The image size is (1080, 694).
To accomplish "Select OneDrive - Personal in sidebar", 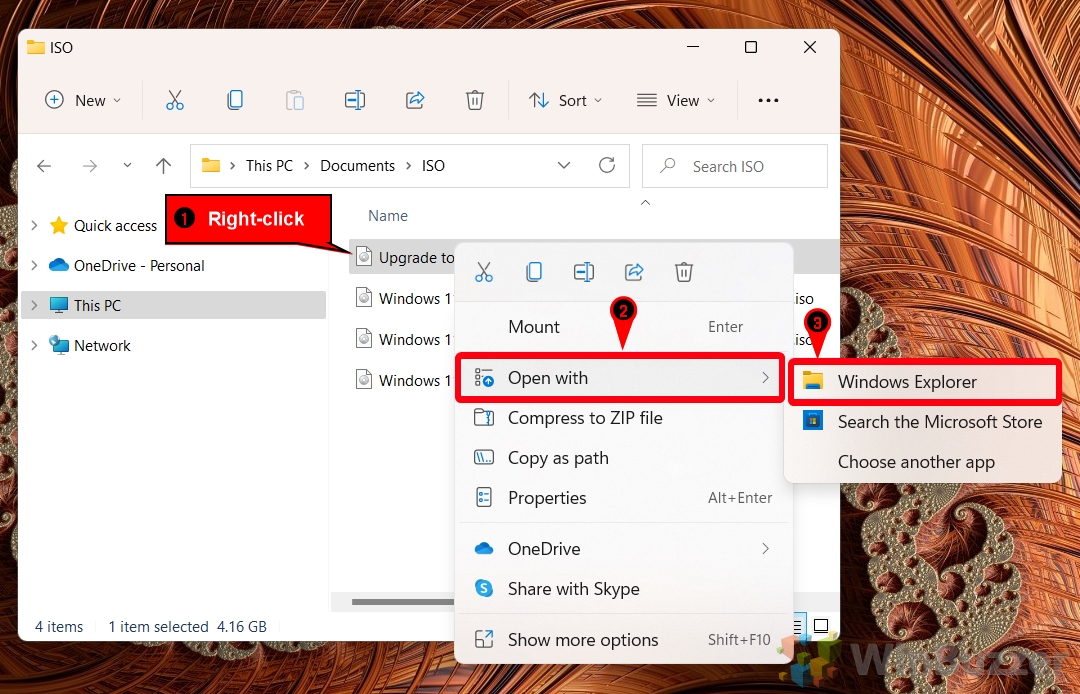I will [x=139, y=265].
